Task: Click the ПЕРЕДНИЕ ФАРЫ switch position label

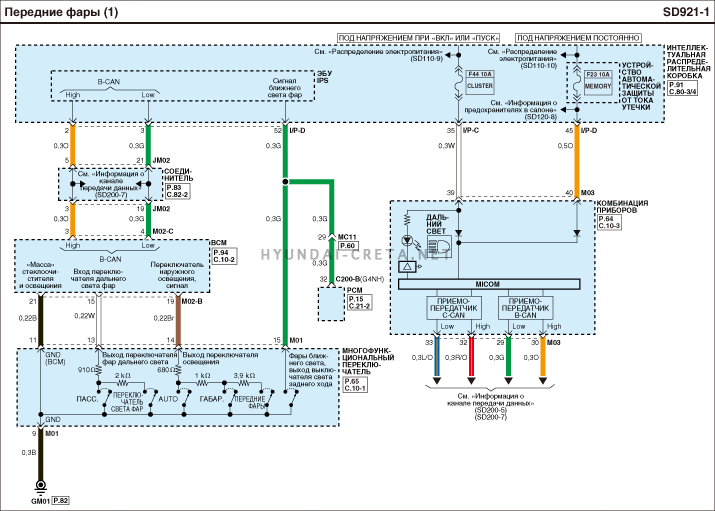Action: (249, 402)
